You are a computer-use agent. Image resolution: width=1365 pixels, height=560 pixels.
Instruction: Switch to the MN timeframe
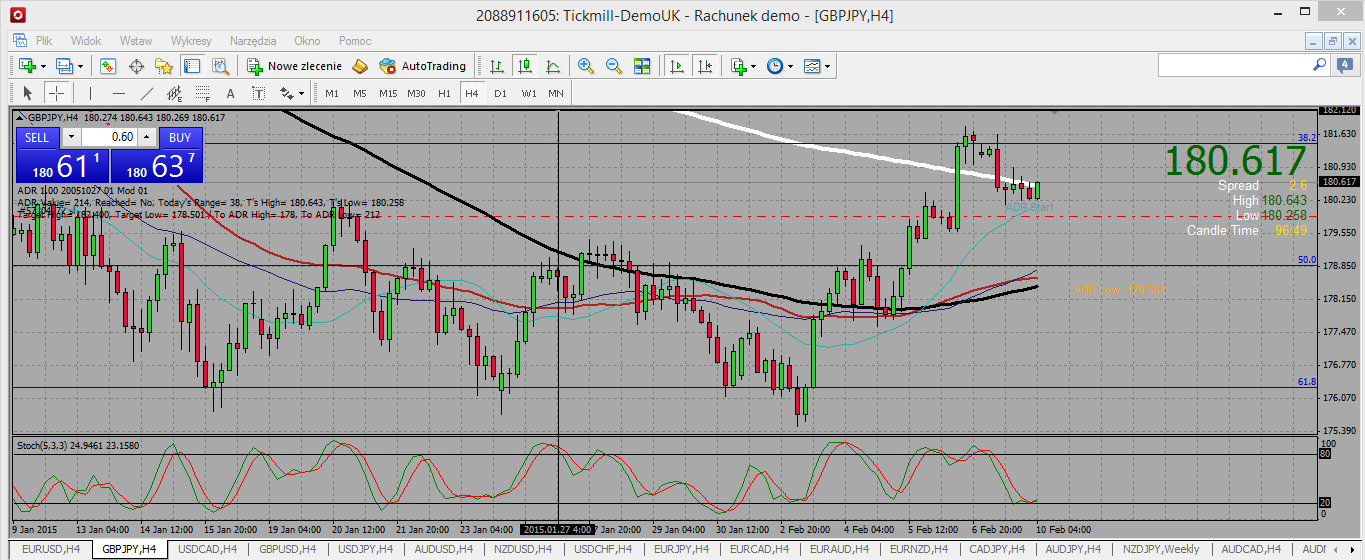pos(556,93)
